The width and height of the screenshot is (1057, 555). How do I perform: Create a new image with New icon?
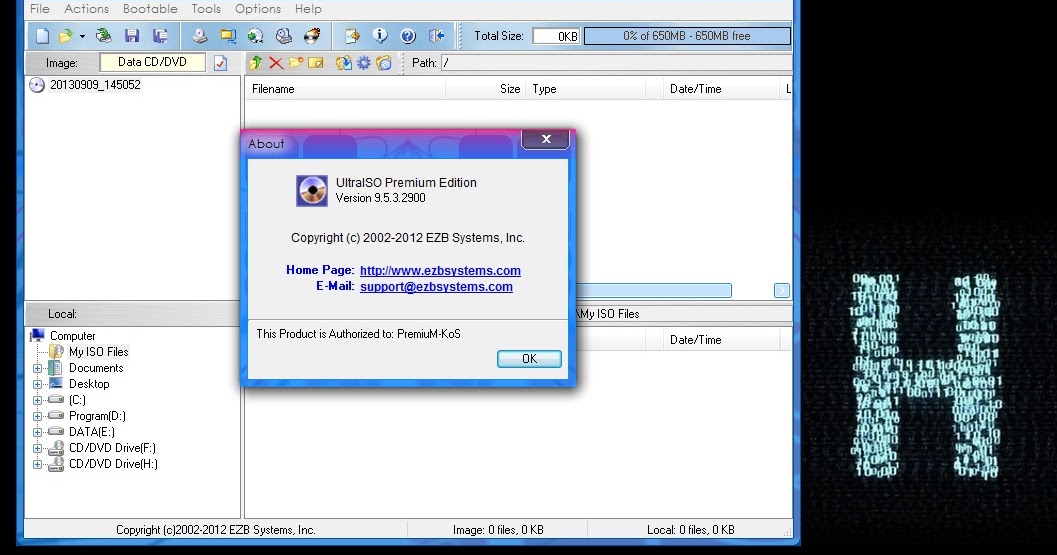42,36
